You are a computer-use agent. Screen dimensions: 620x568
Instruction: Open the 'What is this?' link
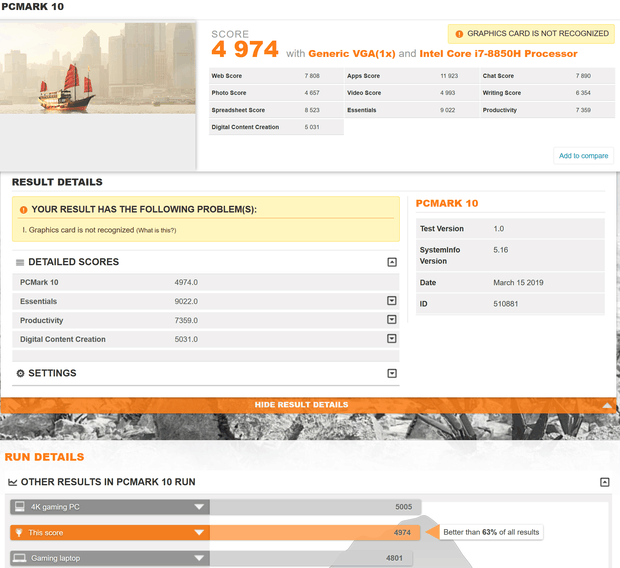coord(156,231)
